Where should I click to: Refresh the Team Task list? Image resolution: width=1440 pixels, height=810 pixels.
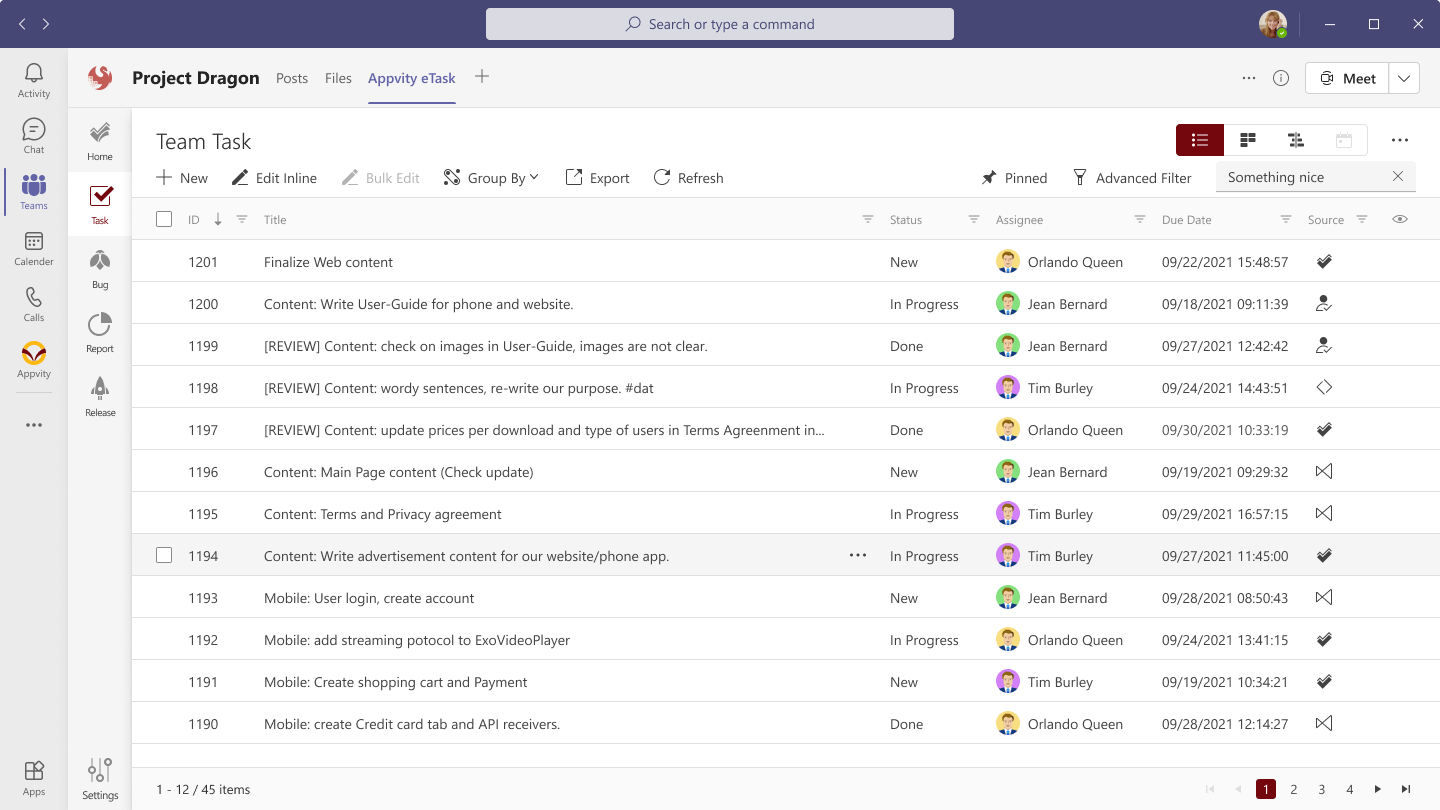(688, 177)
